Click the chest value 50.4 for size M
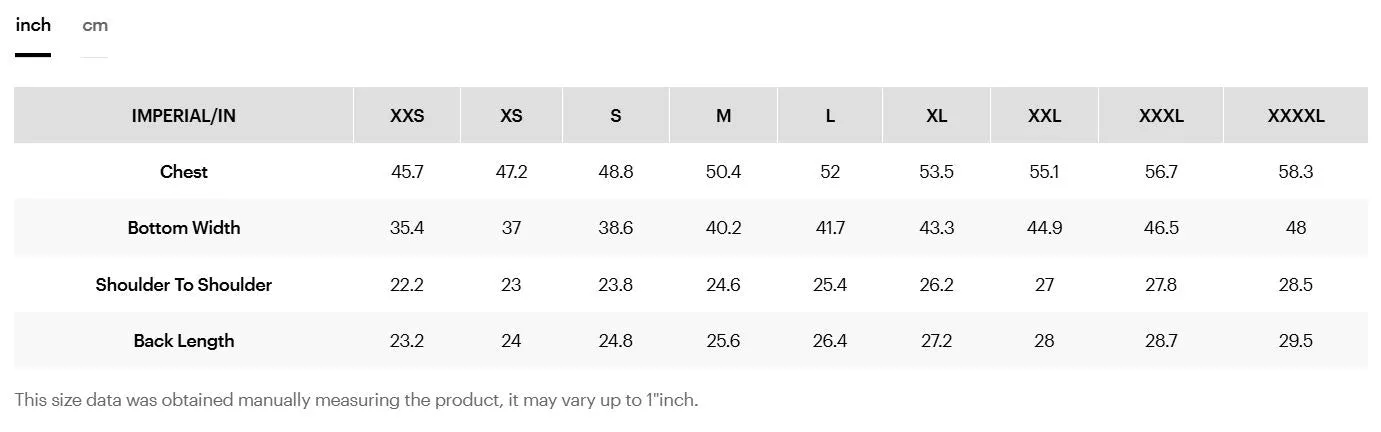Viewport: 1381px width, 432px height. [723, 172]
